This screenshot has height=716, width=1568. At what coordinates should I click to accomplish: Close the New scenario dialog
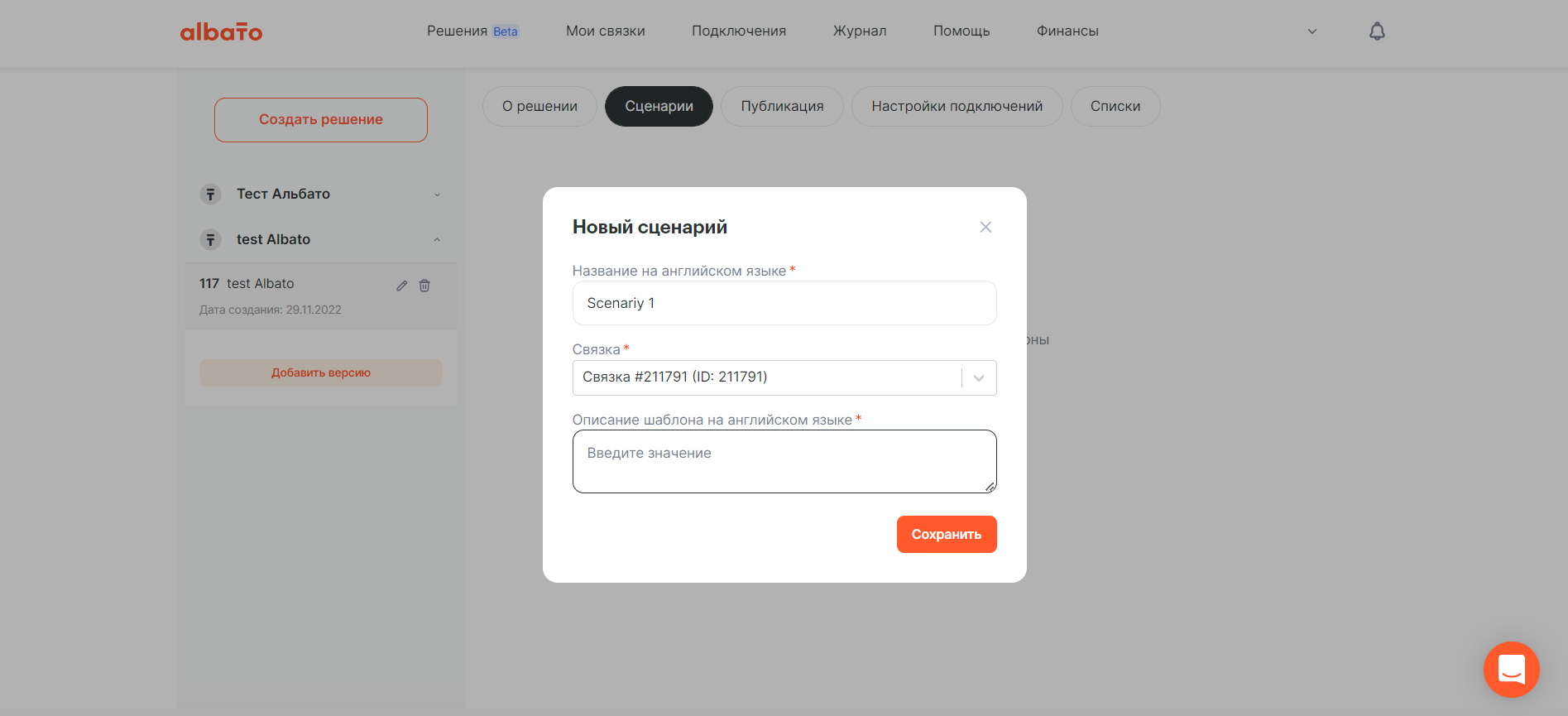point(985,227)
